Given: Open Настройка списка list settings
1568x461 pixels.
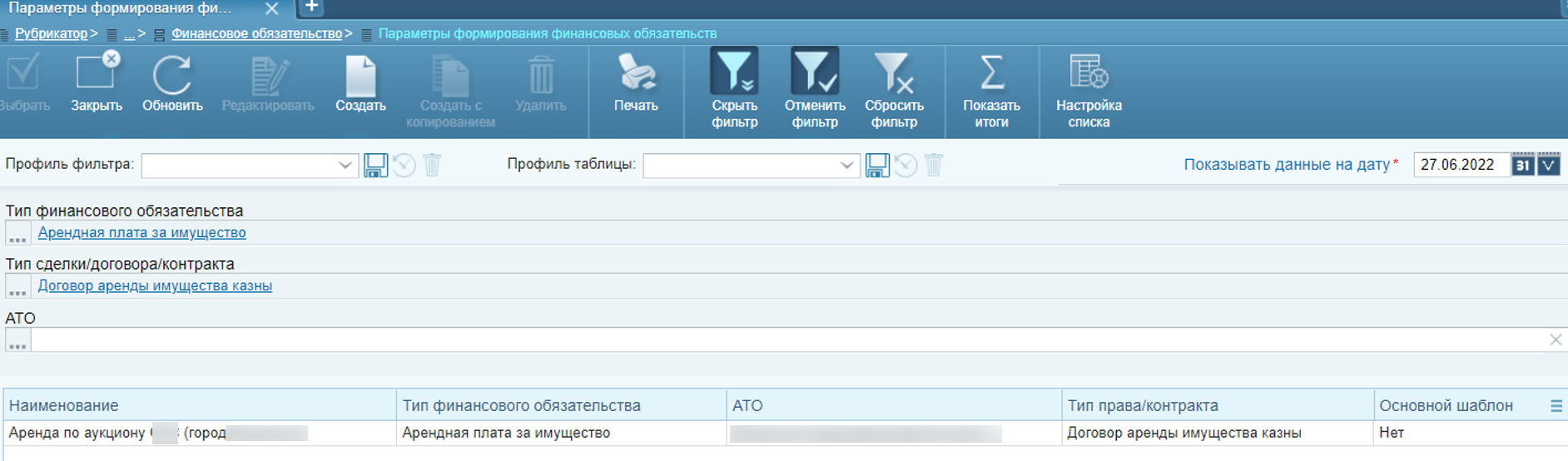Looking at the screenshot, I should [1089, 75].
